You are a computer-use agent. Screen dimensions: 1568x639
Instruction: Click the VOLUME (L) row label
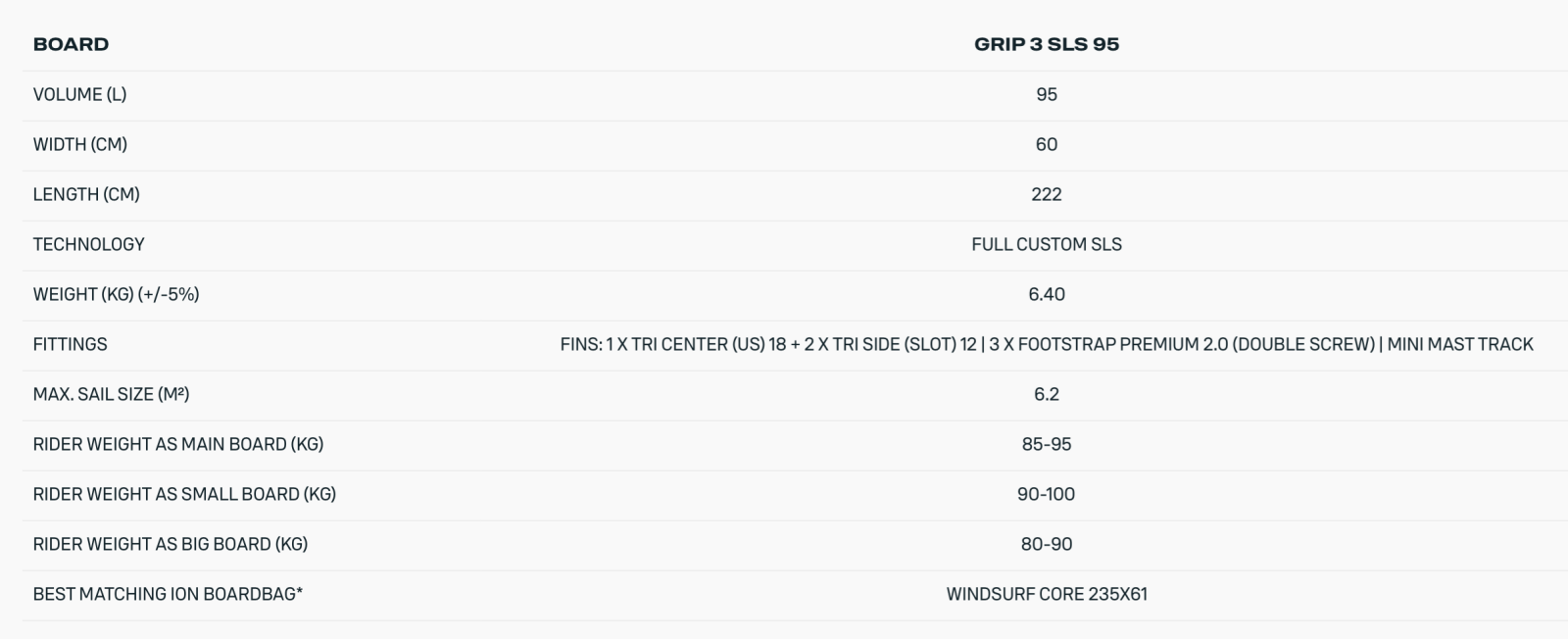coord(79,94)
